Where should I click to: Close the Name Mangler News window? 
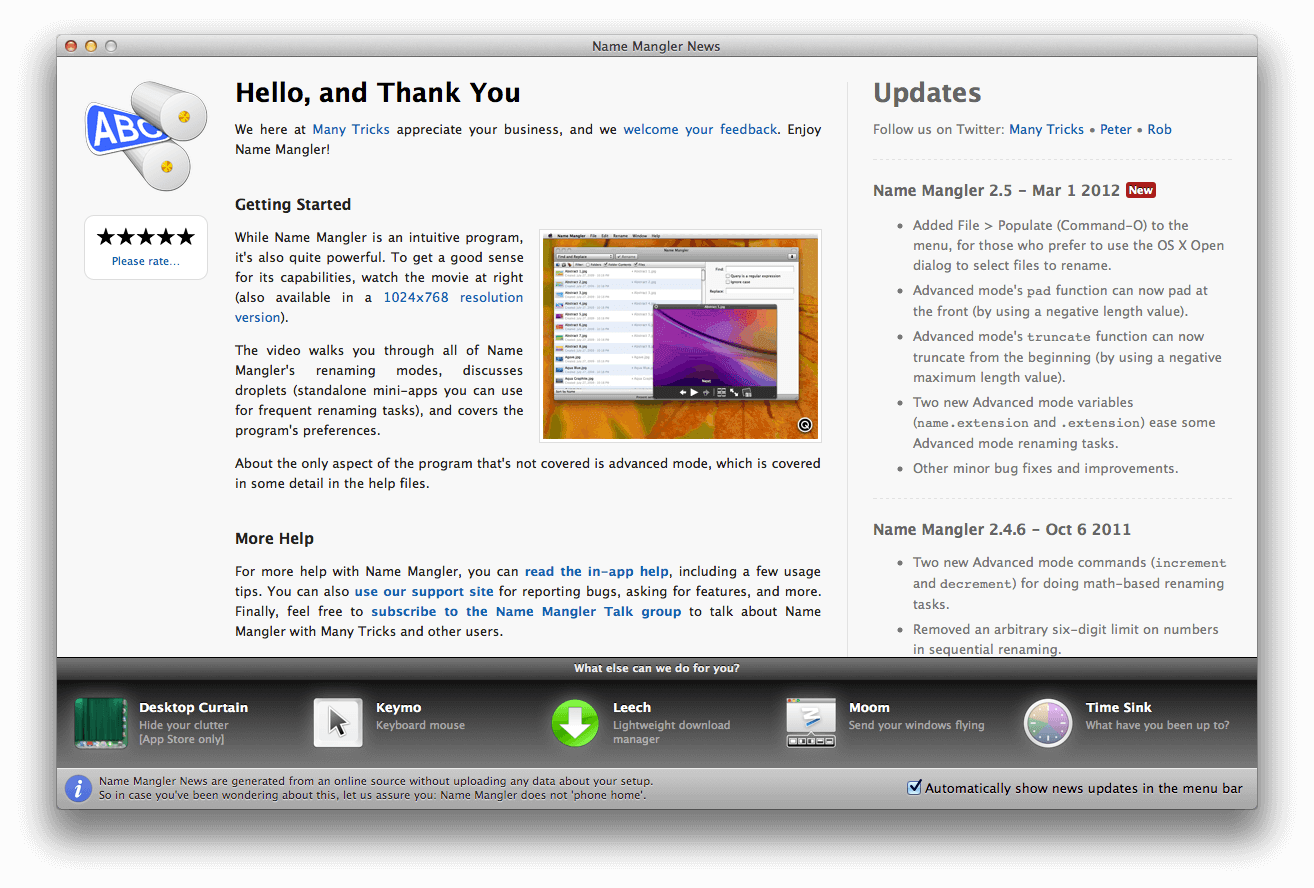[71, 46]
